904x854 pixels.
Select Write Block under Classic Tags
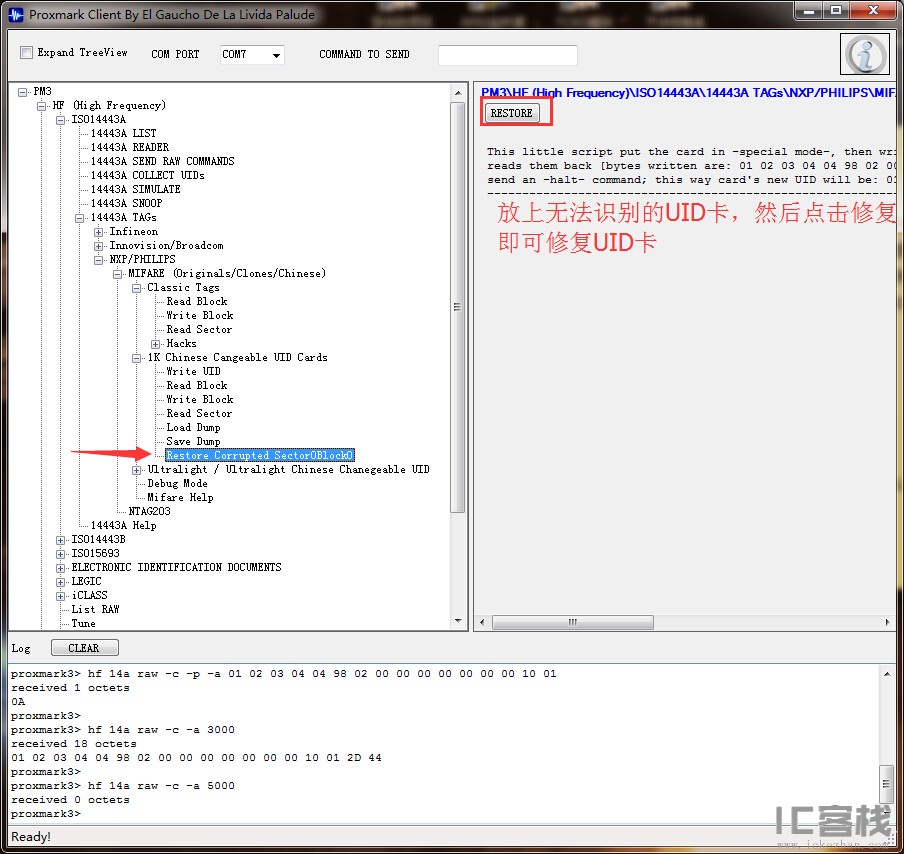199,315
